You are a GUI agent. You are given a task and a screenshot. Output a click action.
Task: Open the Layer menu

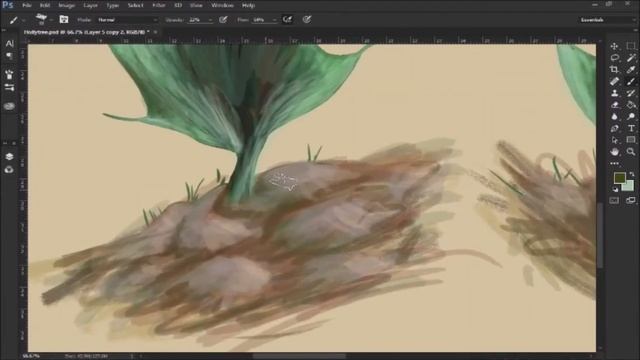[90, 6]
